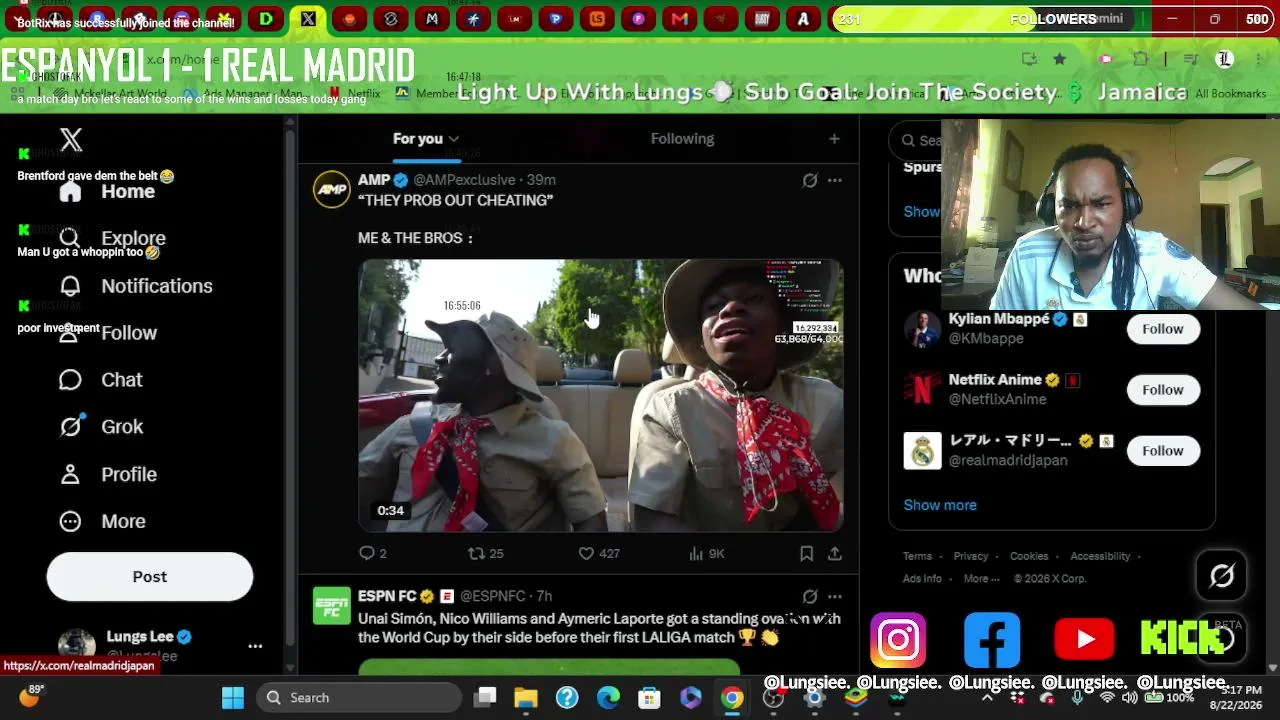Open the ESPN FC profile avatar
This screenshot has height=720, width=1280.
(x=332, y=606)
